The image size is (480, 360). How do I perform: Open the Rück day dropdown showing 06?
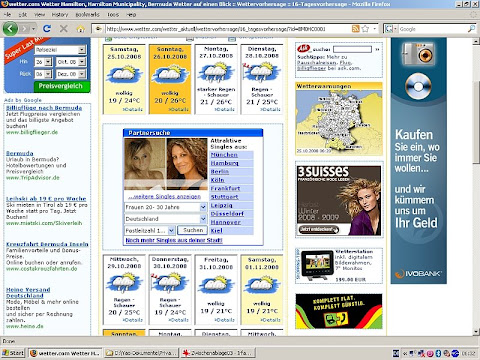pyautogui.click(x=48, y=74)
